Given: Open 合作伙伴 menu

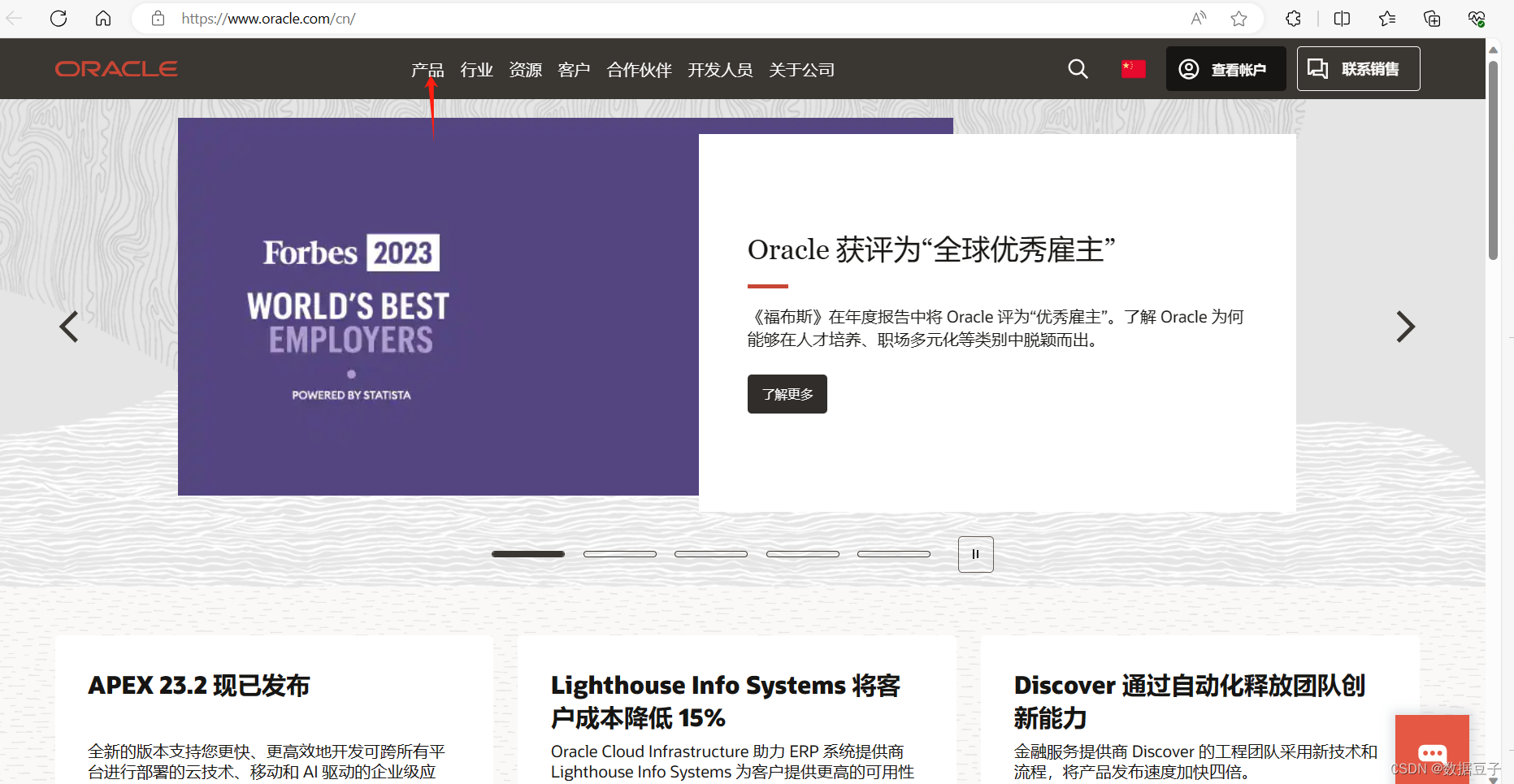Looking at the screenshot, I should pyautogui.click(x=639, y=70).
